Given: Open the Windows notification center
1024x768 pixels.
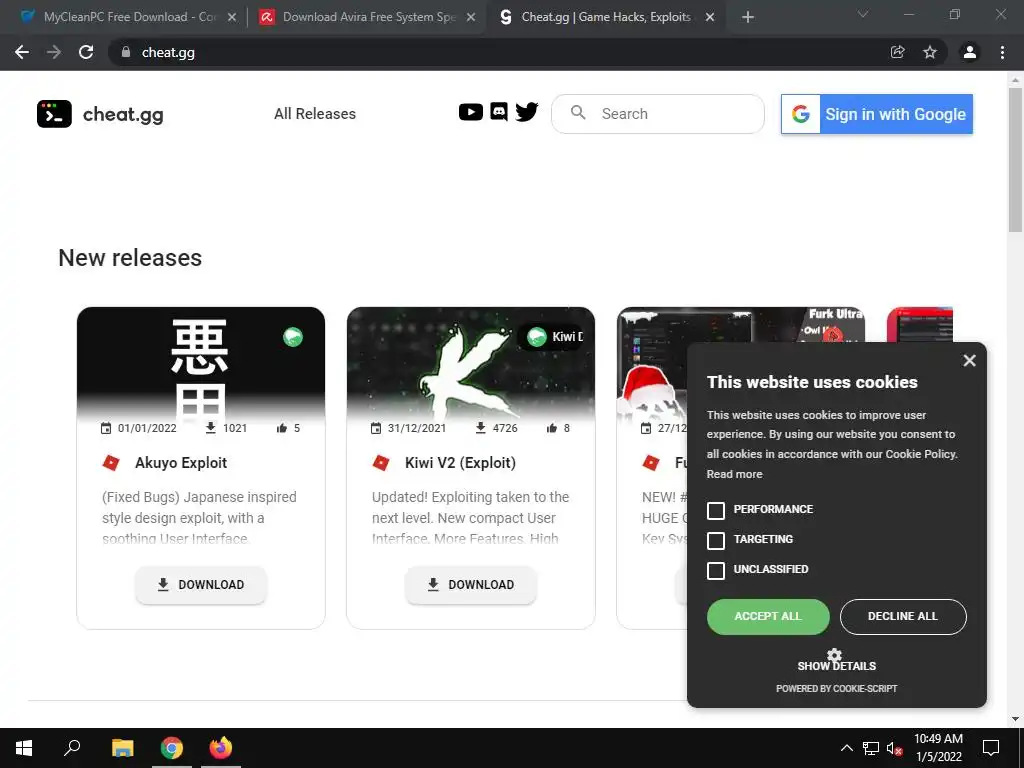Looking at the screenshot, I should [991, 748].
